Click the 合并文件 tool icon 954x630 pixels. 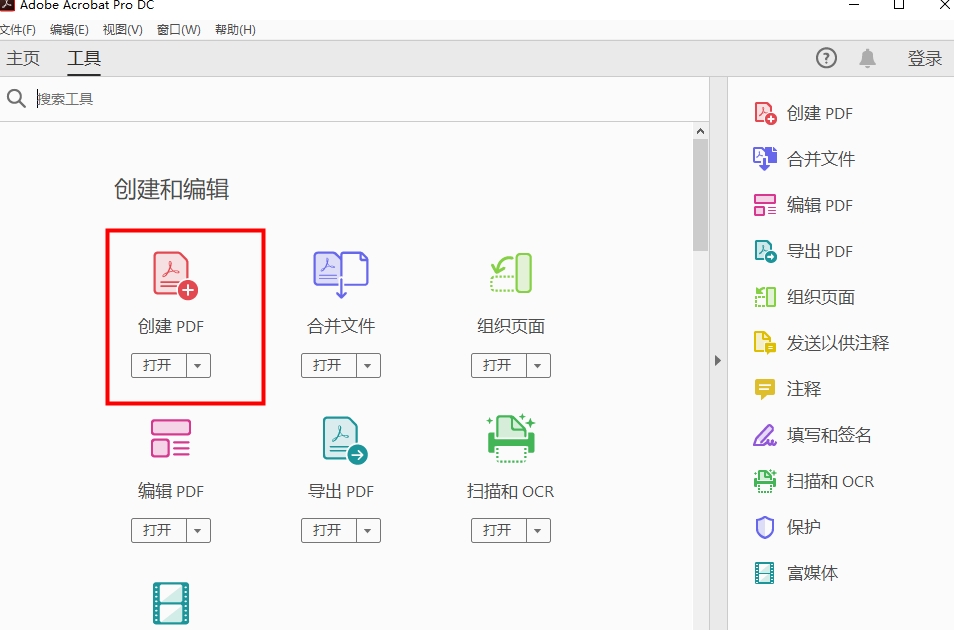click(340, 273)
